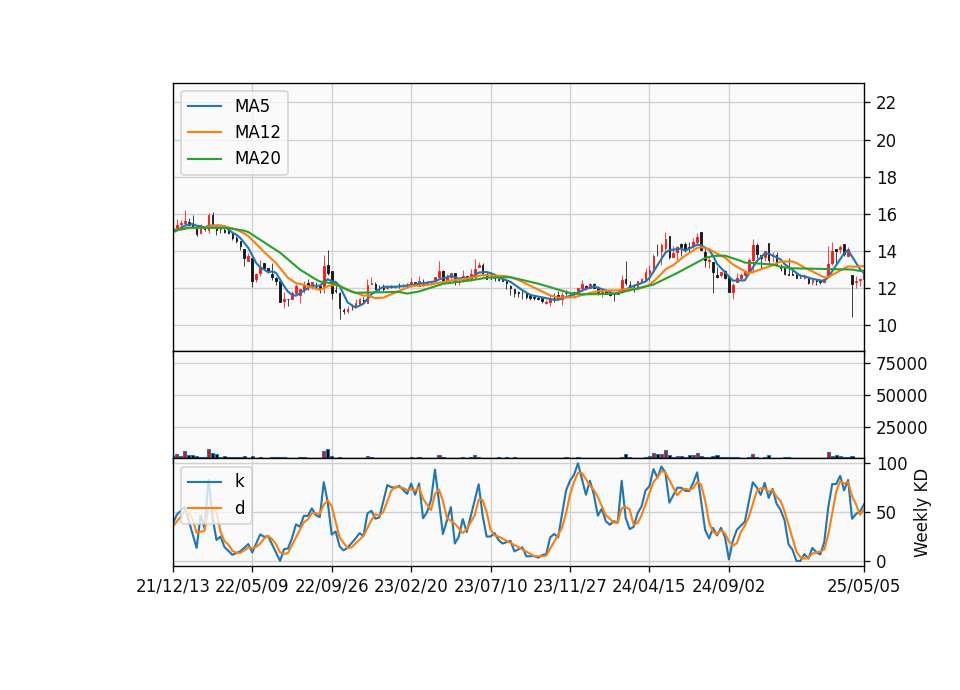Click the KD axis value 0
This screenshot has height=690, width=960.
881,561
